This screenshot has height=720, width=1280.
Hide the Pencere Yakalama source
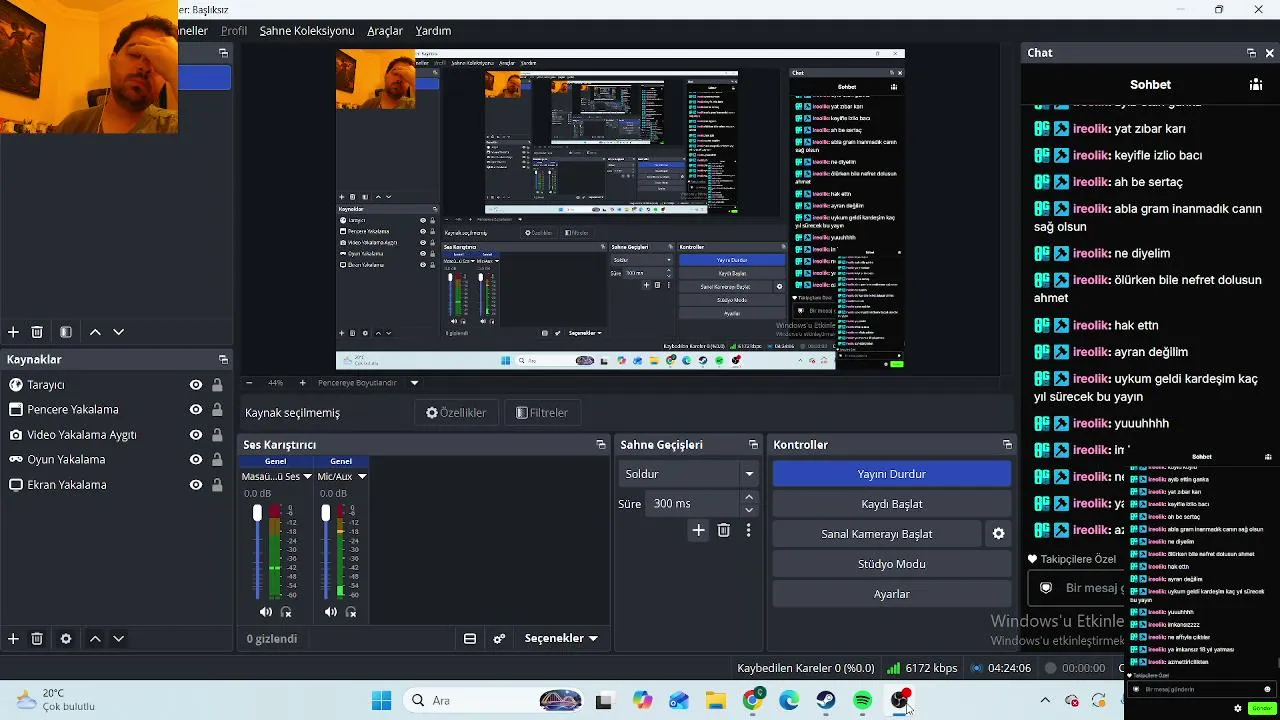click(x=196, y=410)
